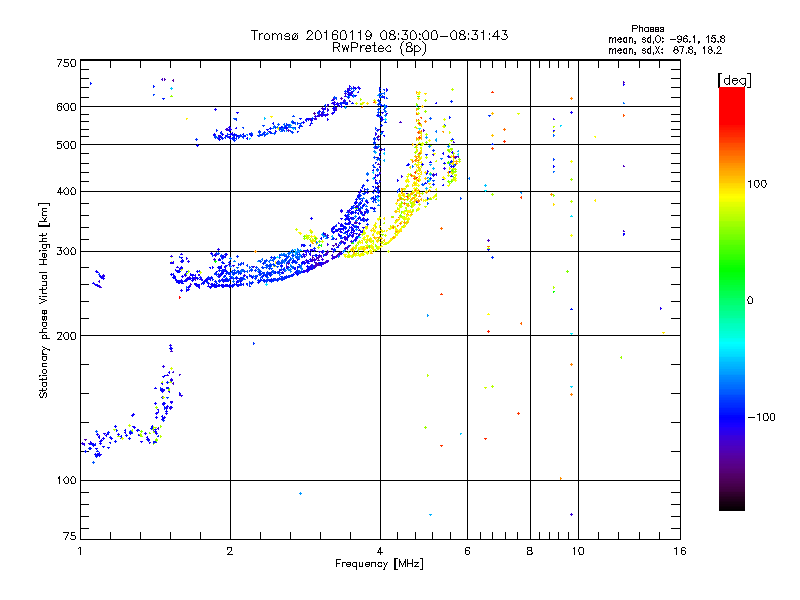Click the "[deg]" color bar unit label
Image resolution: width=800 pixels, height=600 pixels.
click(x=734, y=80)
